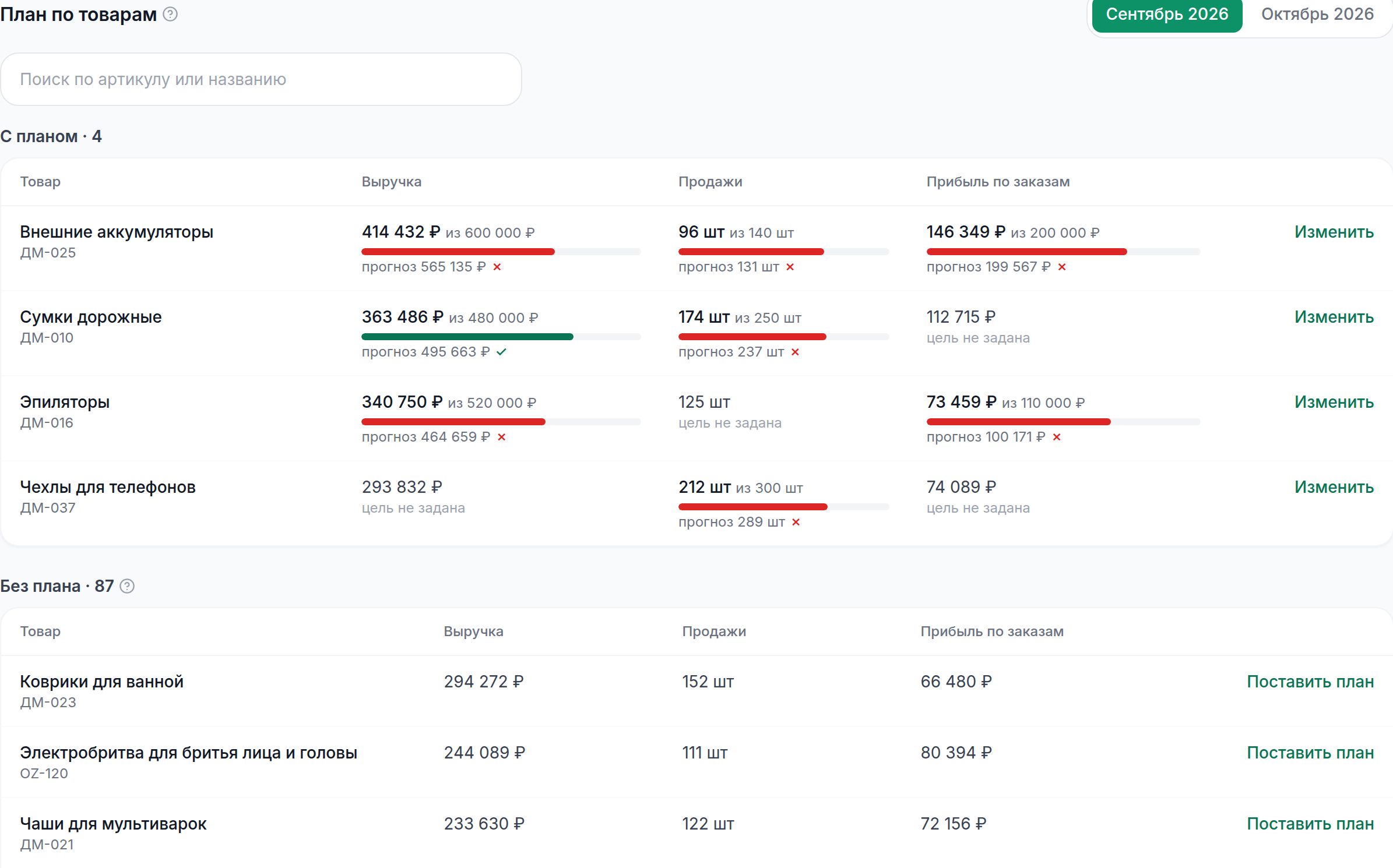Click revenue value 233 630 ₽
This screenshot has width=1393, height=868.
(484, 824)
